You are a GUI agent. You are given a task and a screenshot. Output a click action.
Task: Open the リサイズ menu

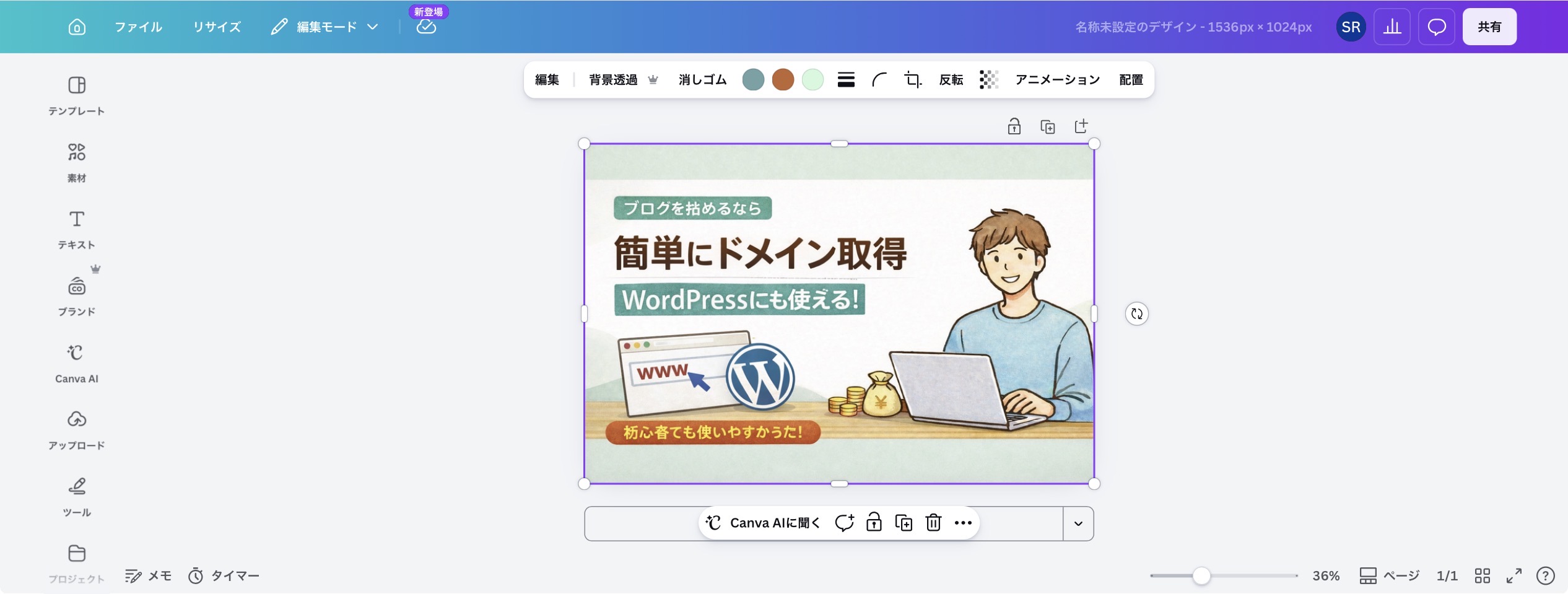[x=217, y=27]
